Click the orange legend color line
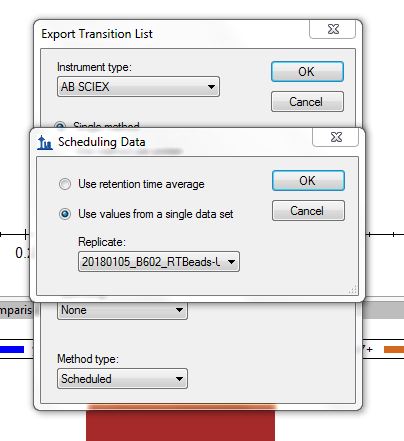This screenshot has height=441, width=404. pyautogui.click(x=394, y=349)
